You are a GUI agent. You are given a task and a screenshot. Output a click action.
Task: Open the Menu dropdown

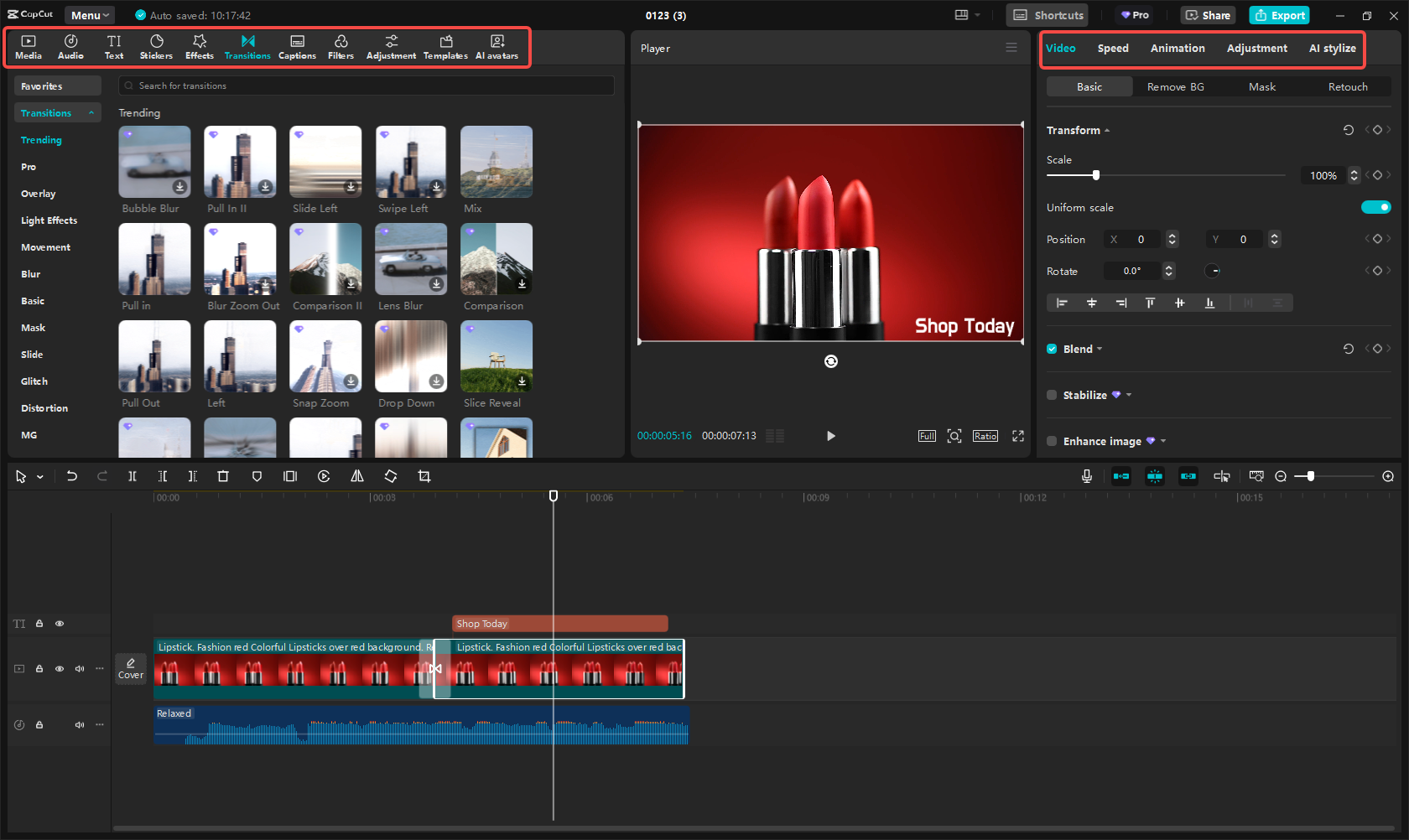[88, 14]
